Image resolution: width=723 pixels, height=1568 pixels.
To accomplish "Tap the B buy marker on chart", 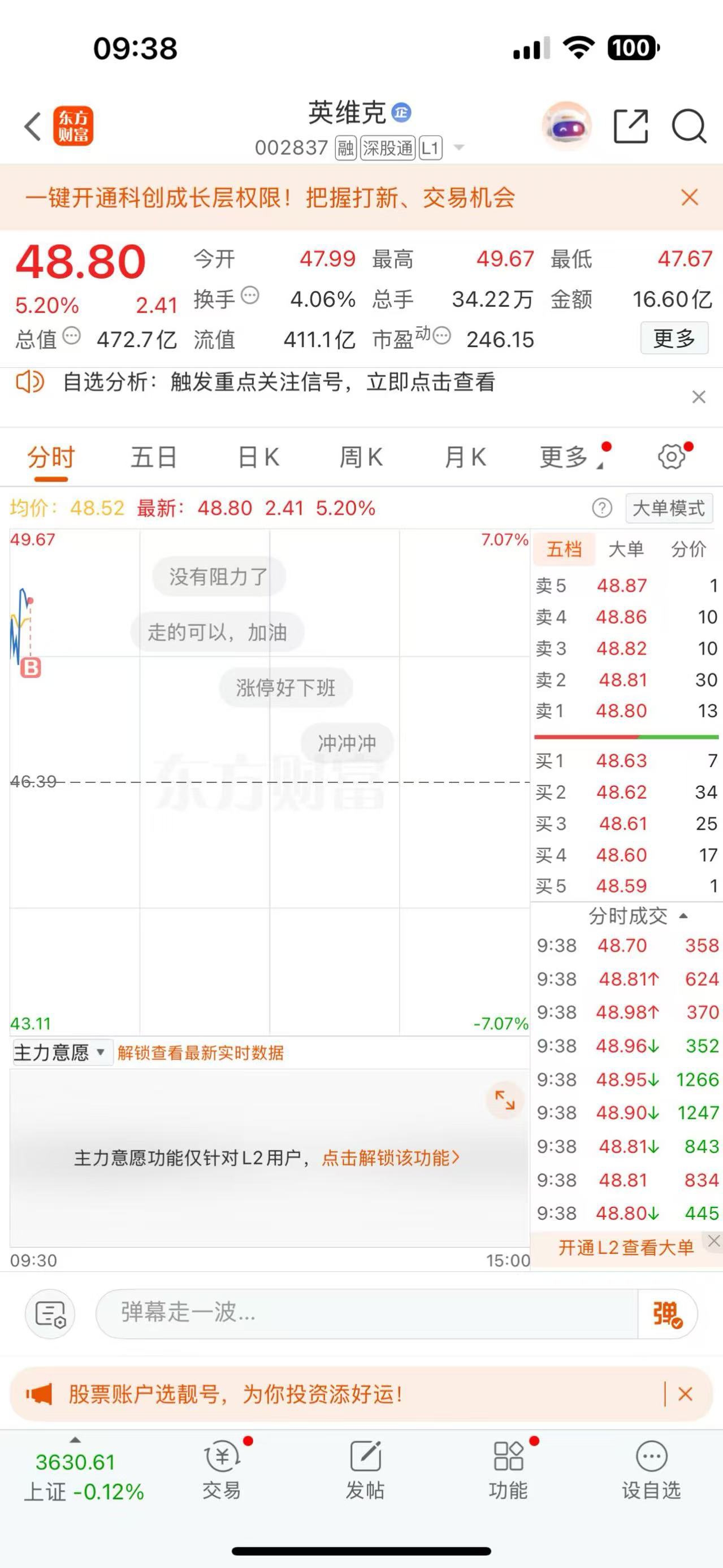I will click(x=31, y=668).
